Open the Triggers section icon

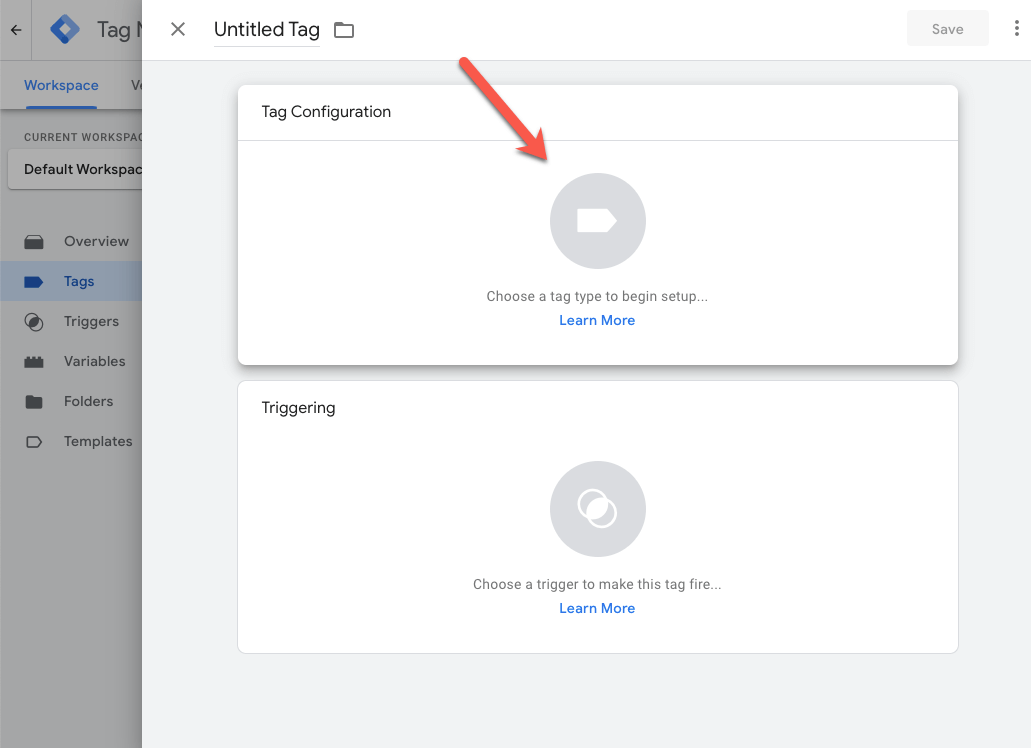[31, 321]
